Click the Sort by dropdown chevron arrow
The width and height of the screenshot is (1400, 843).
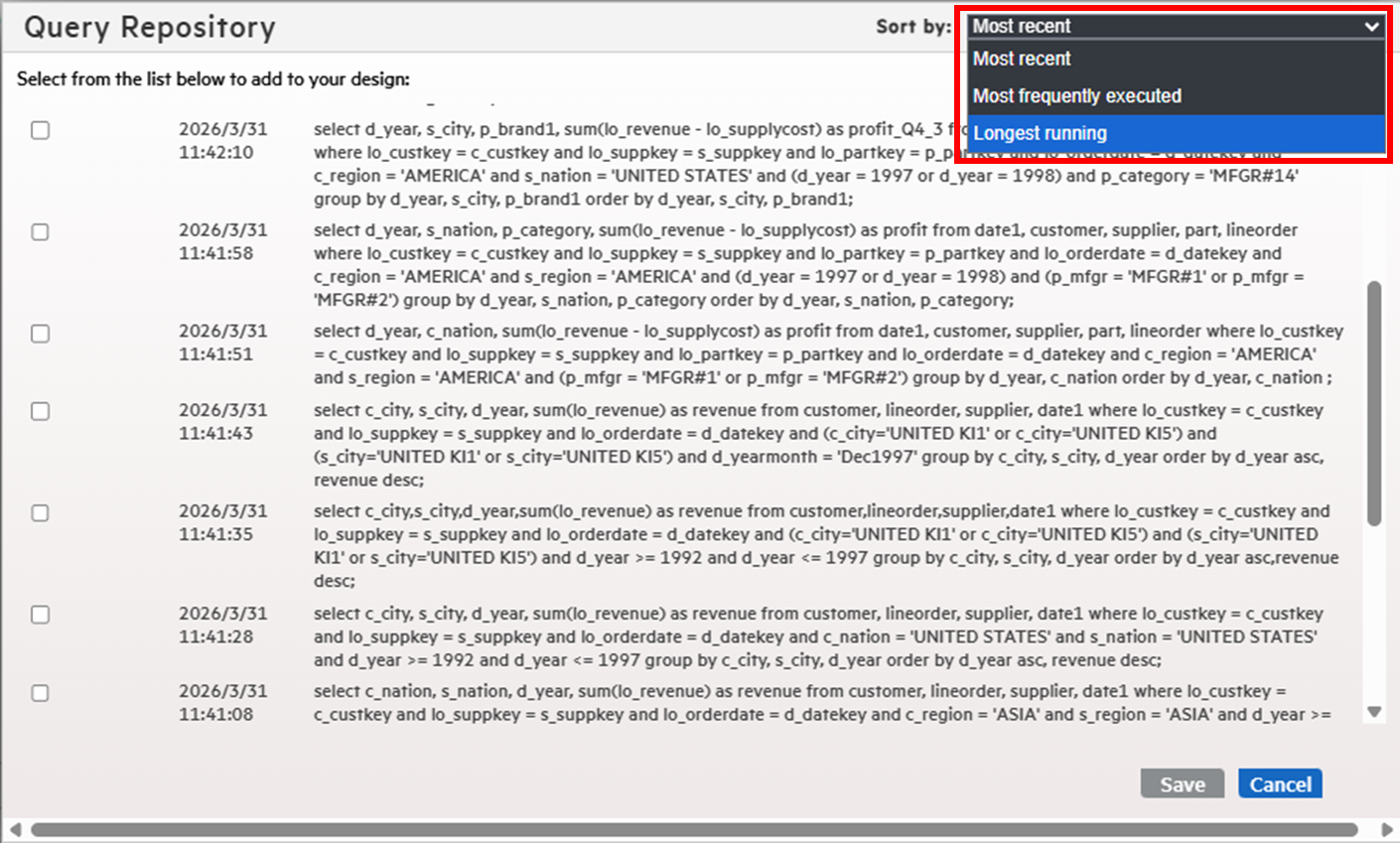tap(1371, 27)
